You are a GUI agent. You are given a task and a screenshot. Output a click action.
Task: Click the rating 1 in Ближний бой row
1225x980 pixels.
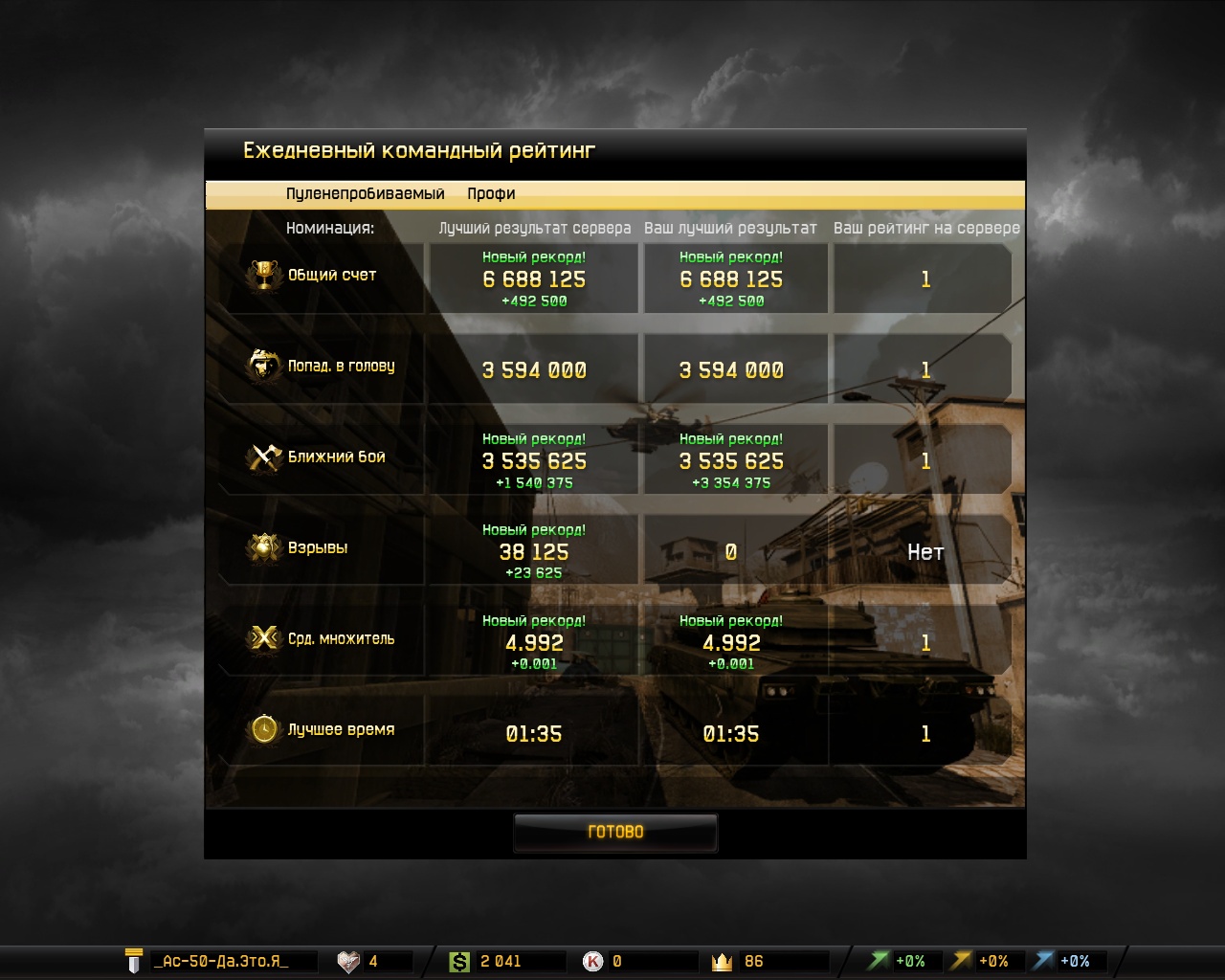[x=925, y=461]
